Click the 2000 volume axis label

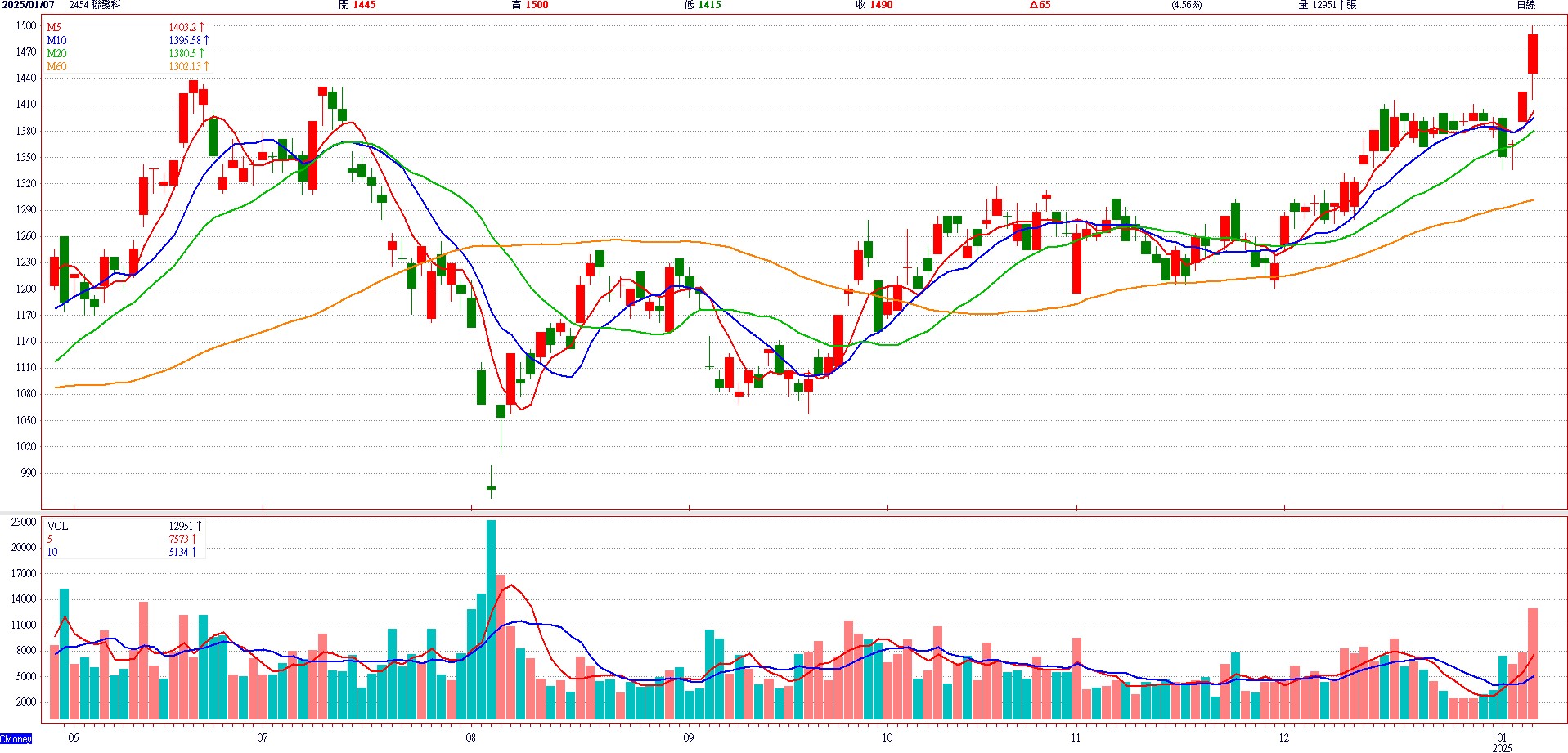tap(25, 701)
